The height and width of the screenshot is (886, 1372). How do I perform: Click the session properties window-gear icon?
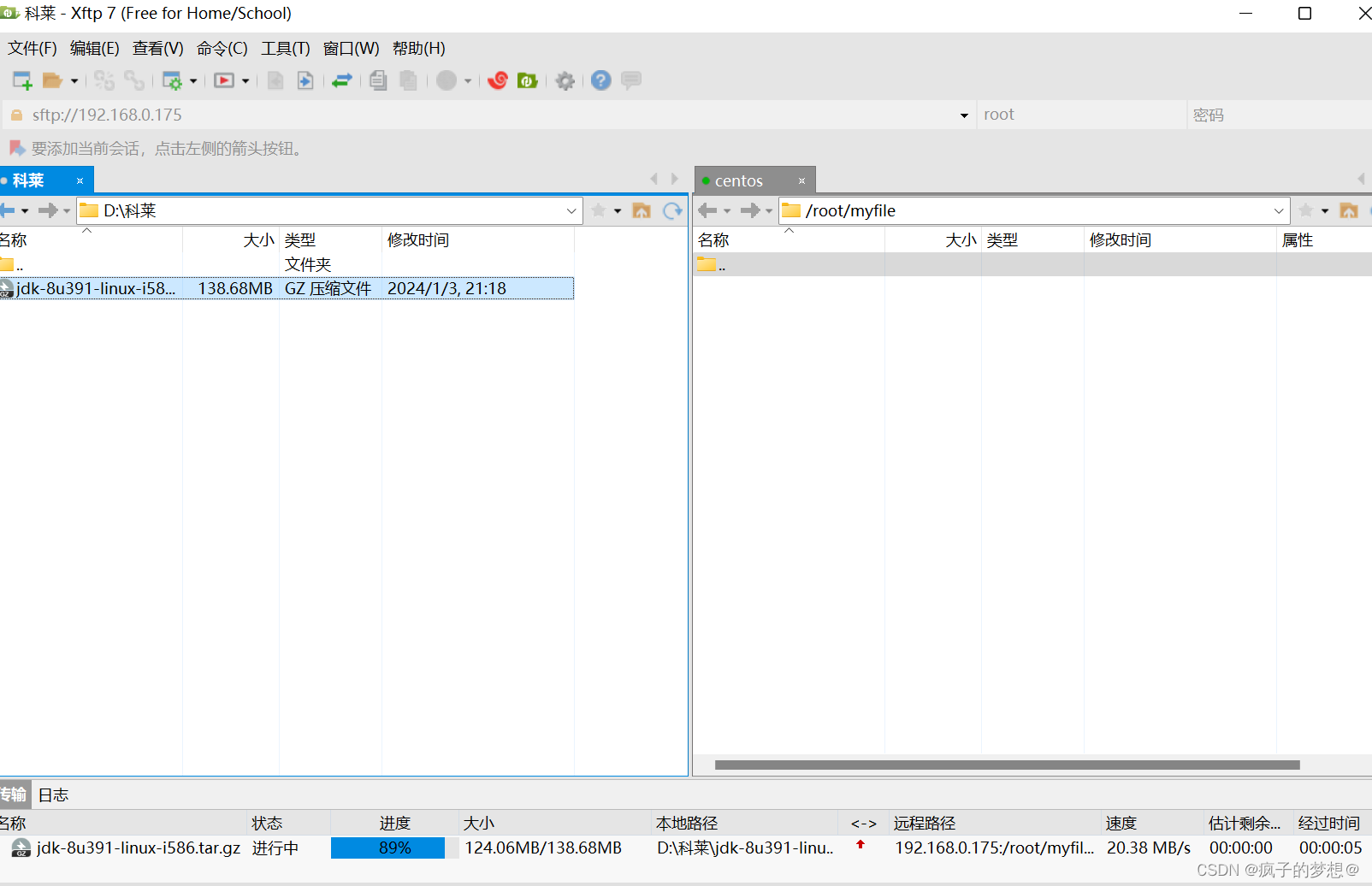coord(172,80)
